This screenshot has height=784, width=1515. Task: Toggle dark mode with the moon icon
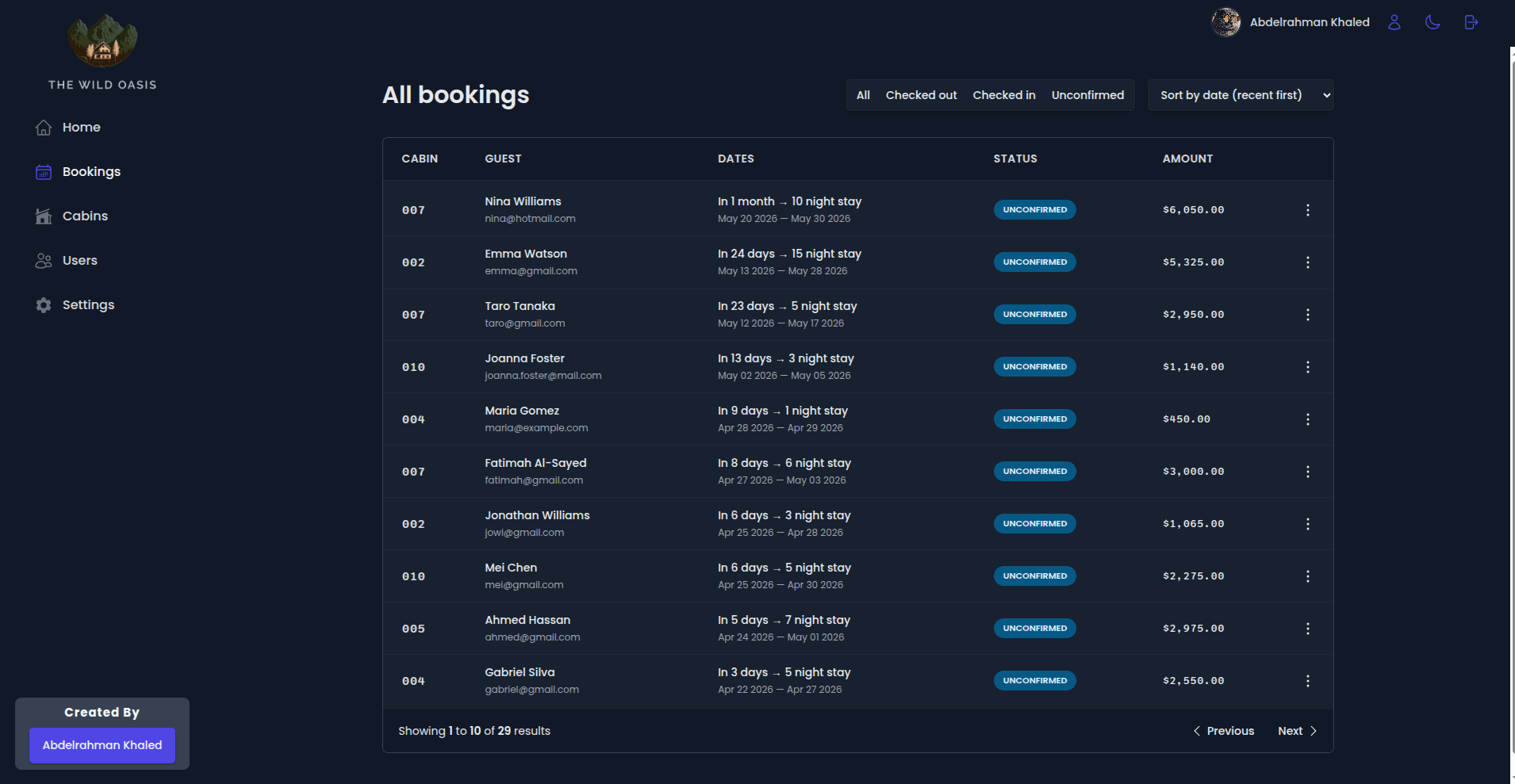tap(1433, 22)
